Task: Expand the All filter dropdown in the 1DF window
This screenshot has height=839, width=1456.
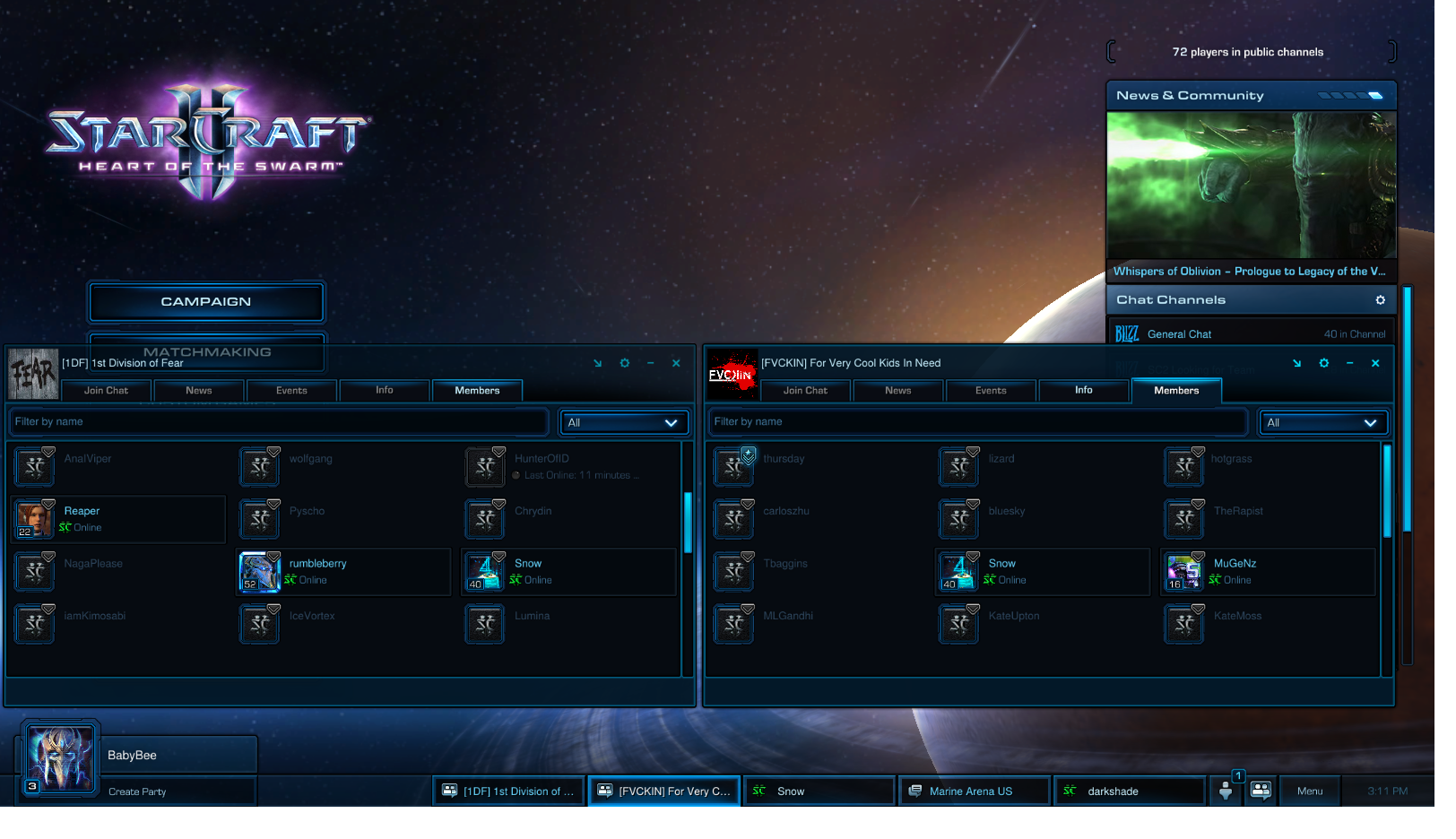Action: (x=624, y=423)
